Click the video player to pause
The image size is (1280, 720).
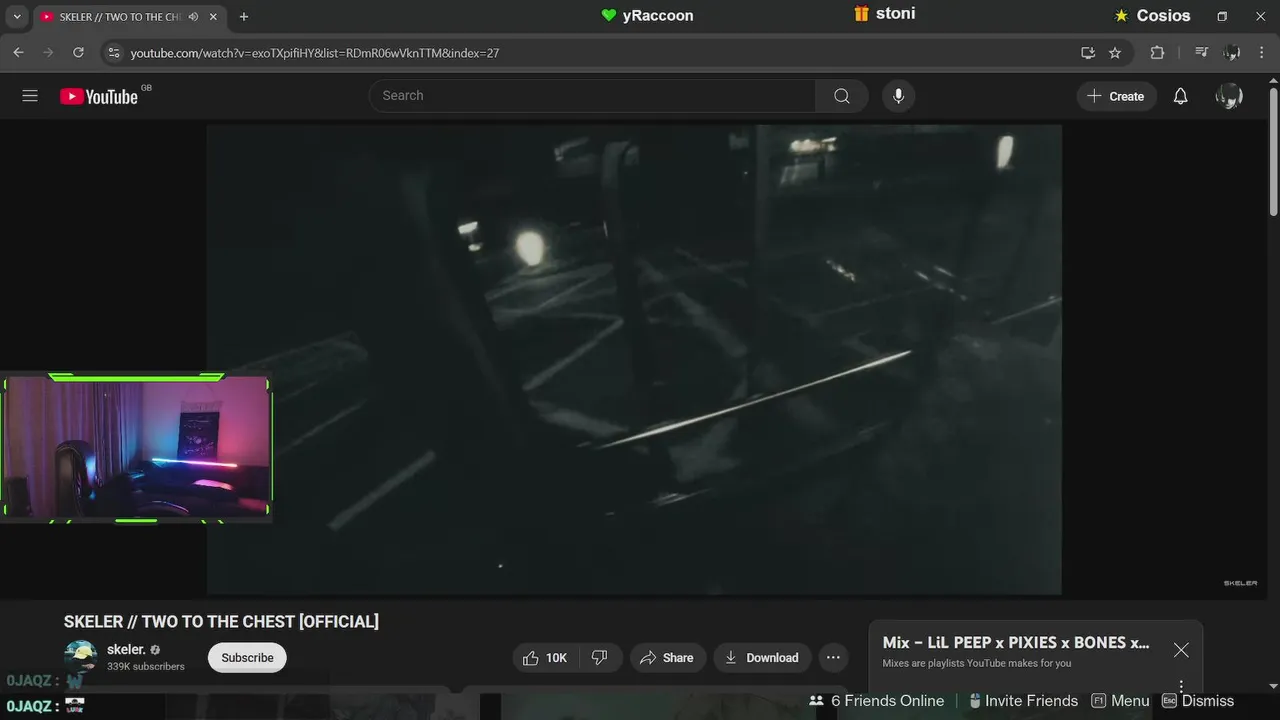634,359
